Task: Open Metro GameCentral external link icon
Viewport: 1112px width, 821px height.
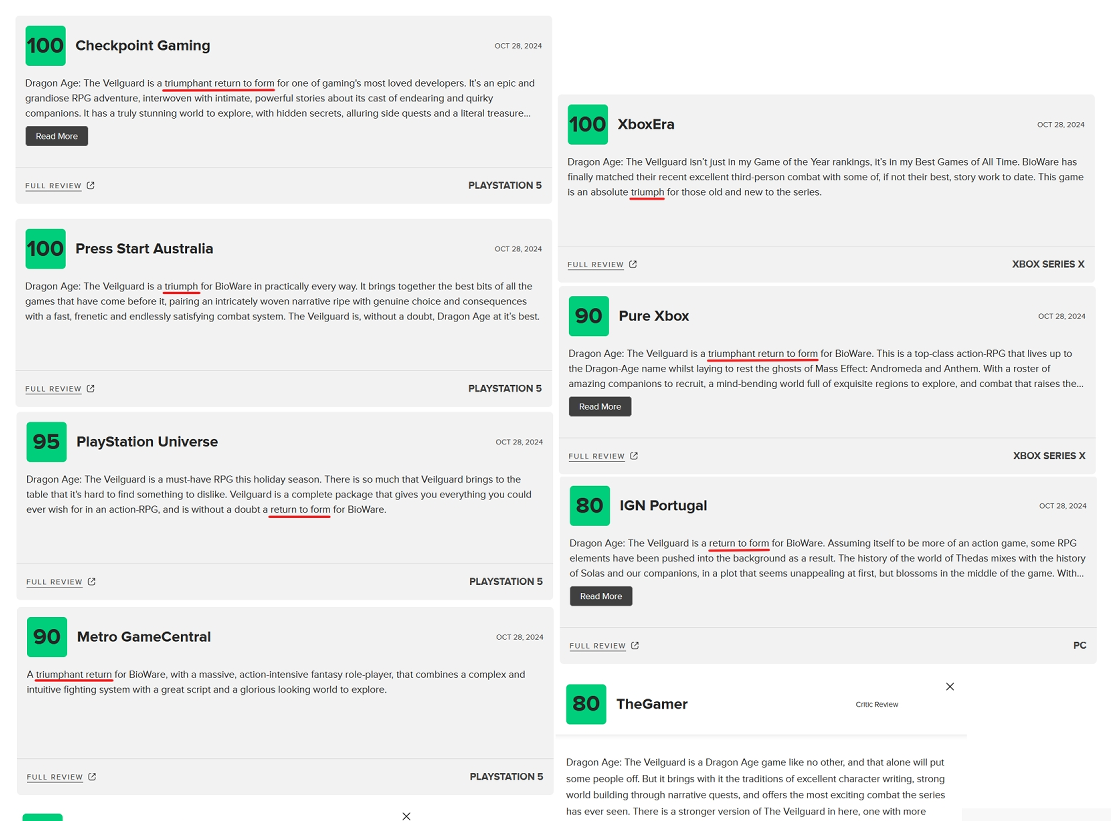Action: (x=92, y=777)
